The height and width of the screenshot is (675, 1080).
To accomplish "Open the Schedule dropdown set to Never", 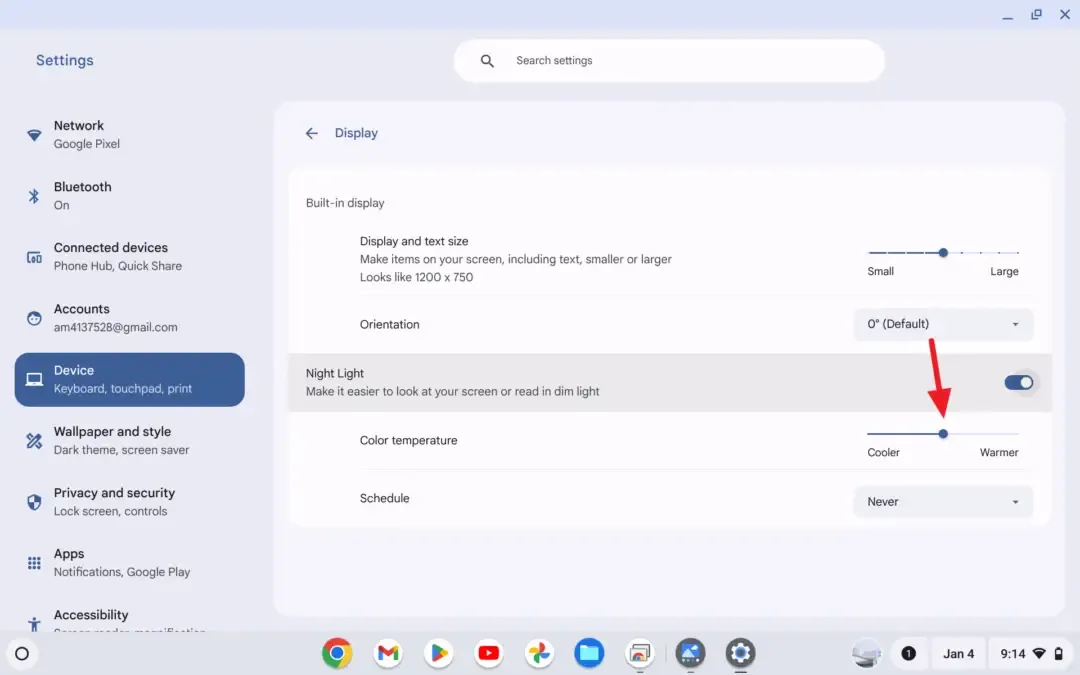I will point(943,501).
